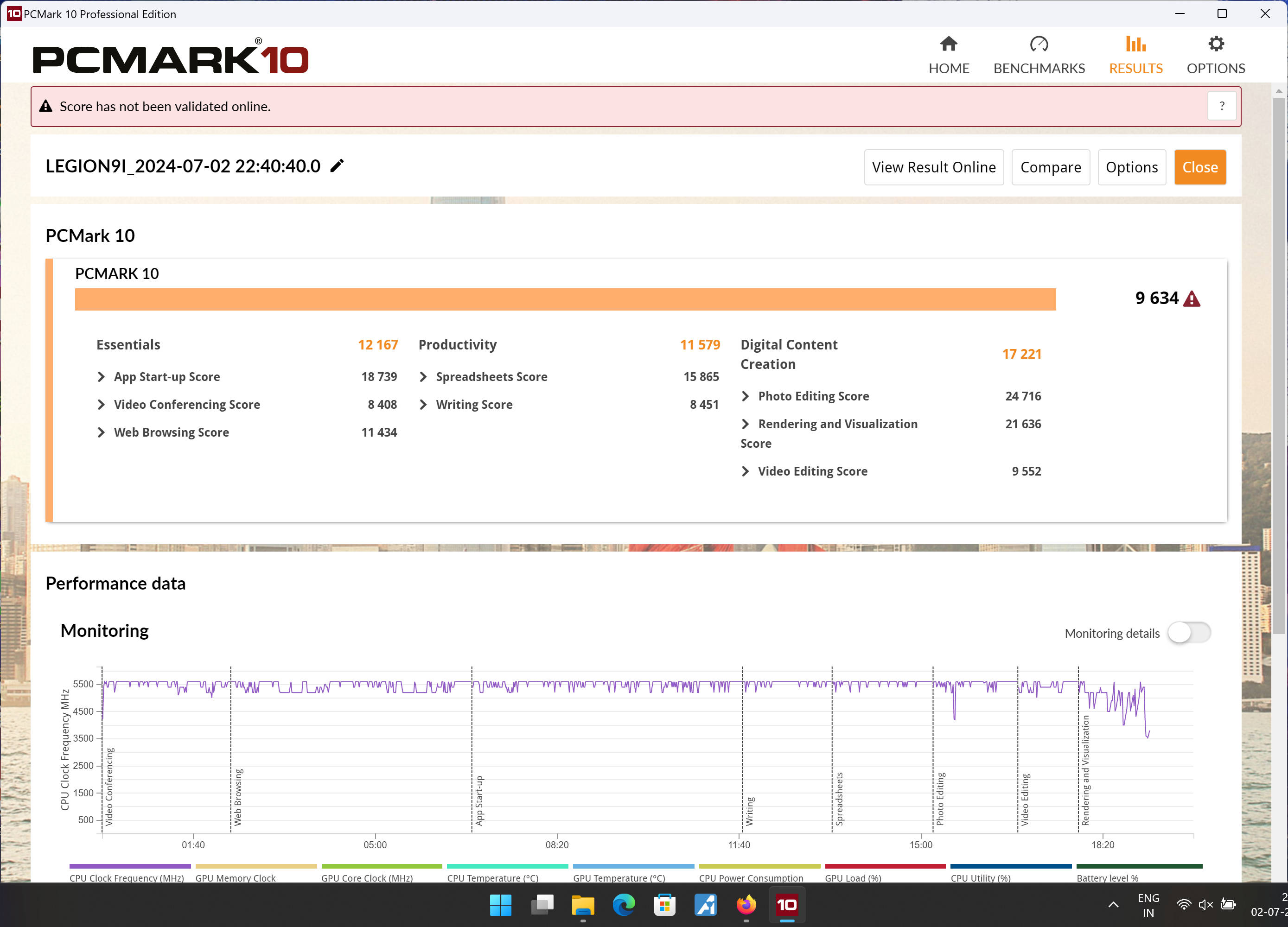This screenshot has height=927, width=1288.
Task: Open Firefox from taskbar
Action: coord(746,905)
